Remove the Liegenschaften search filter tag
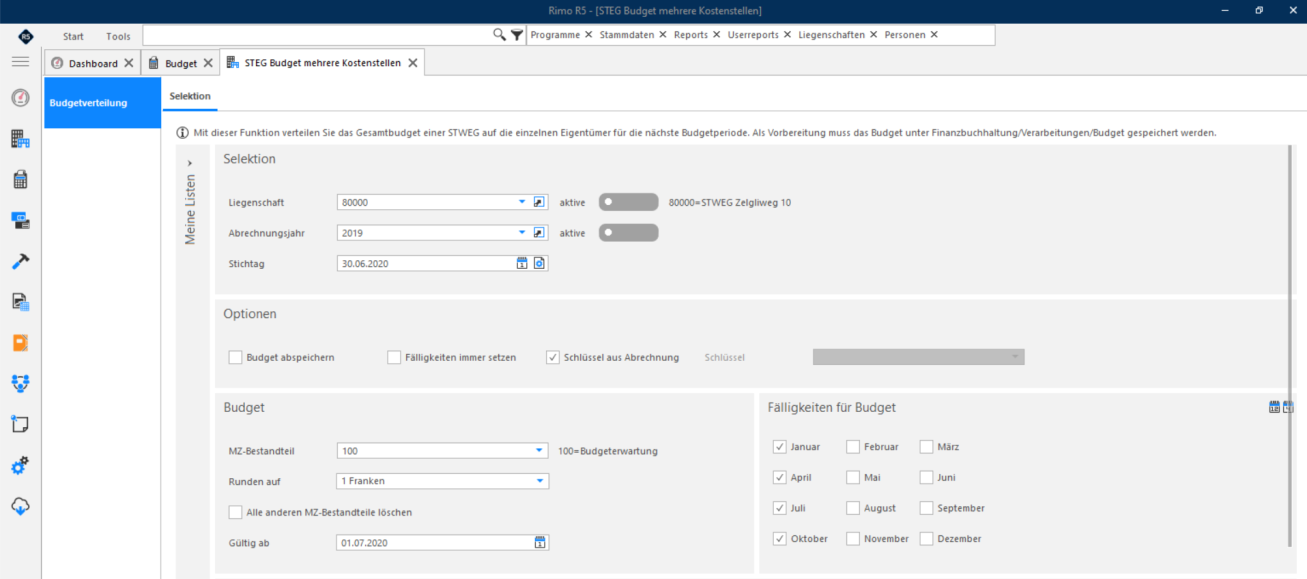Screen dimensions: 1307x579 pyautogui.click(x=873, y=34)
